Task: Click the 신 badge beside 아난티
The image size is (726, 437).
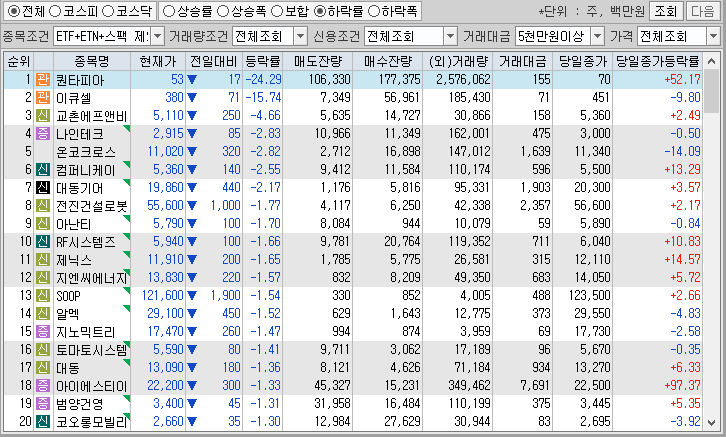Action: 43,223
